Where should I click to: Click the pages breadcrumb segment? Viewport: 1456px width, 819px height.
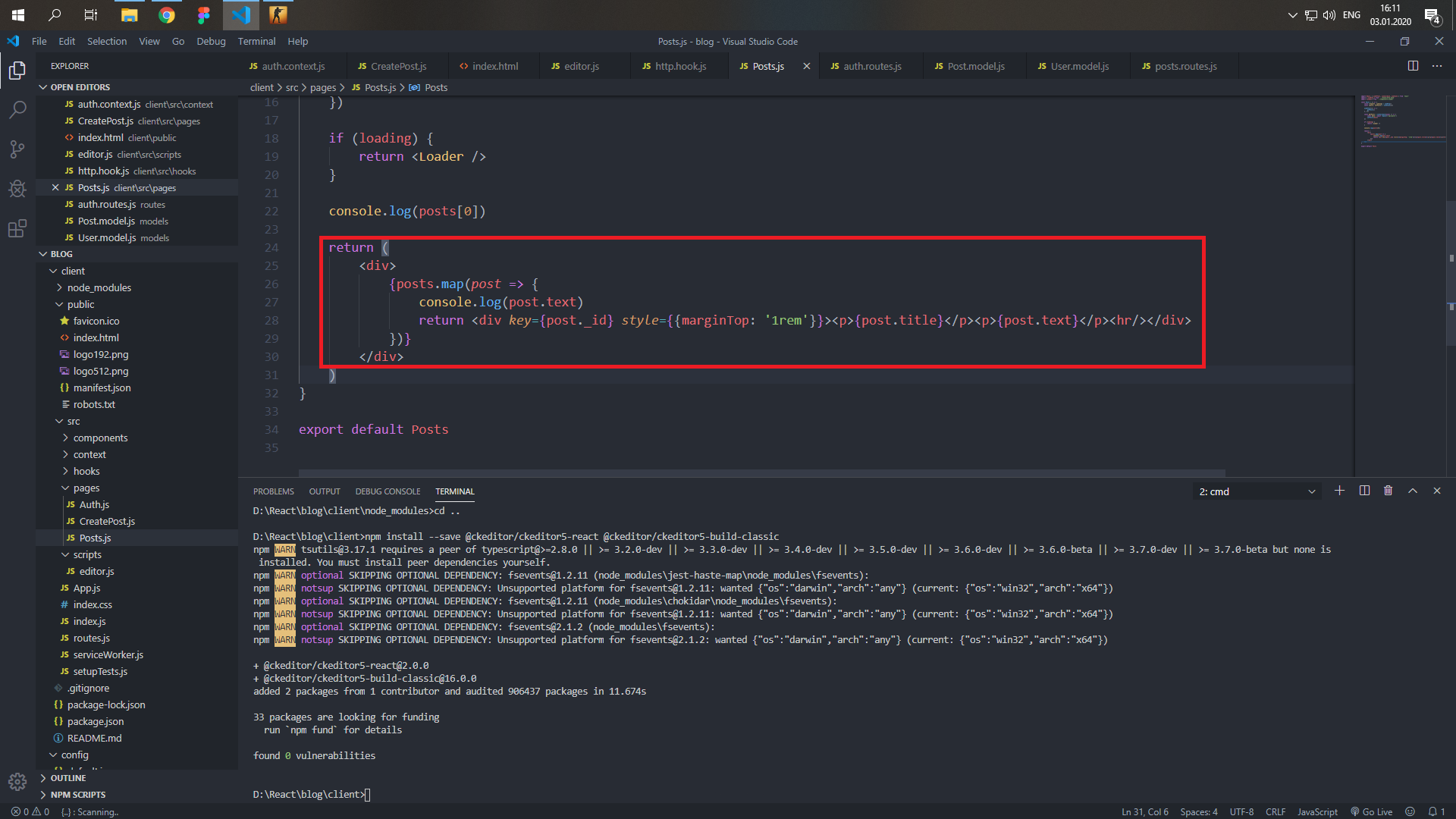pos(322,87)
